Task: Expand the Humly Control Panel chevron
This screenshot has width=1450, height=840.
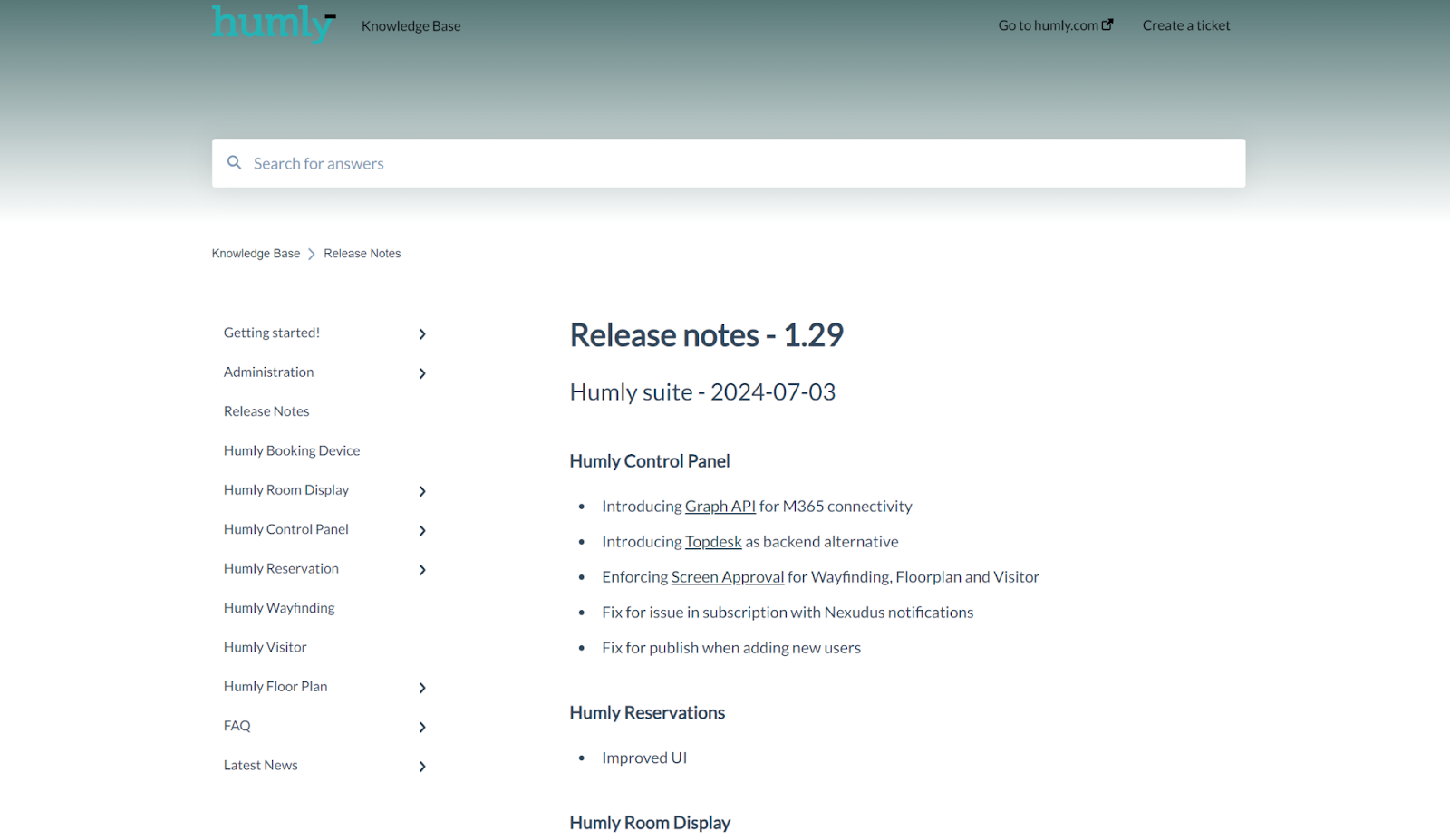Action: 422,530
